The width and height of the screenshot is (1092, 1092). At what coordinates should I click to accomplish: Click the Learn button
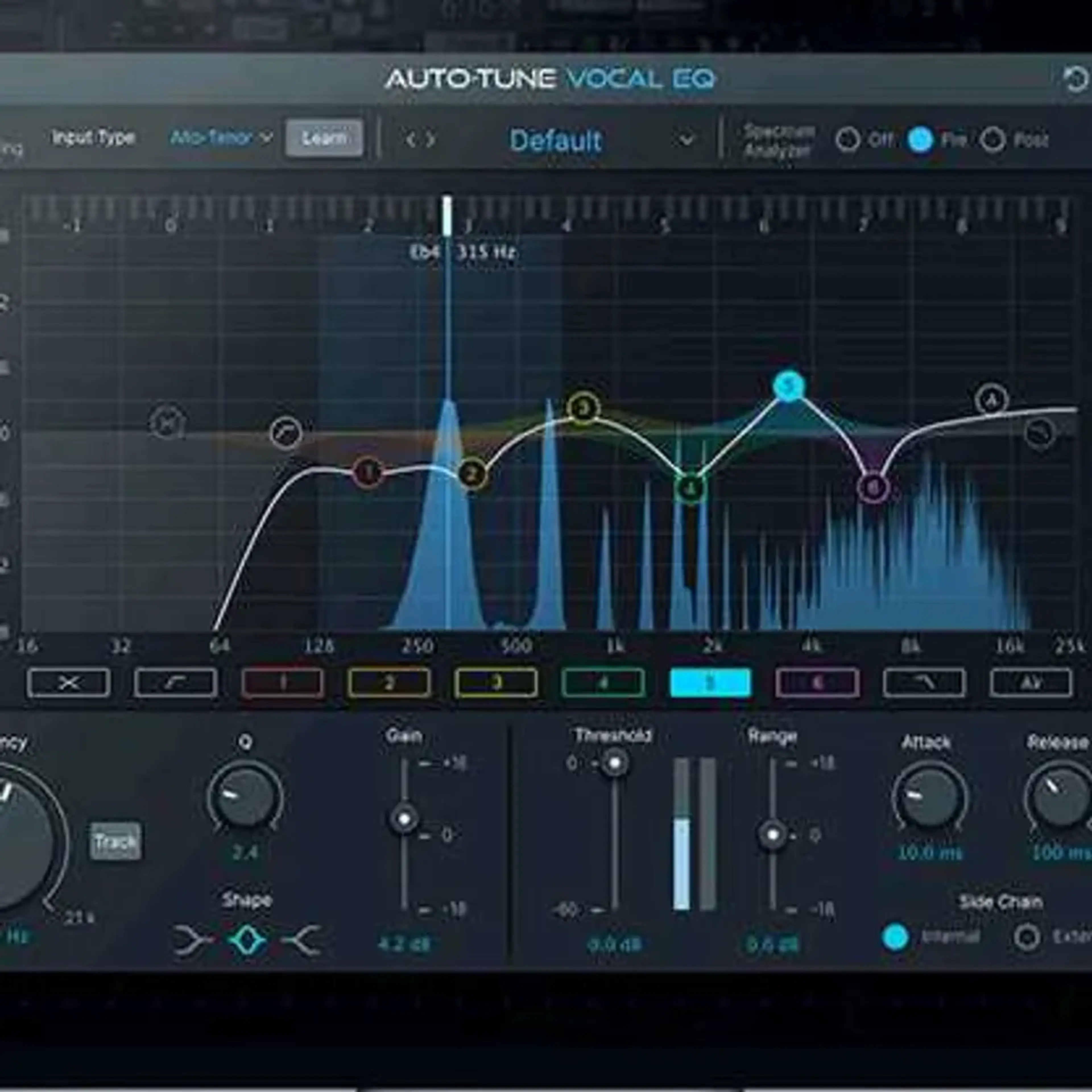[x=324, y=138]
